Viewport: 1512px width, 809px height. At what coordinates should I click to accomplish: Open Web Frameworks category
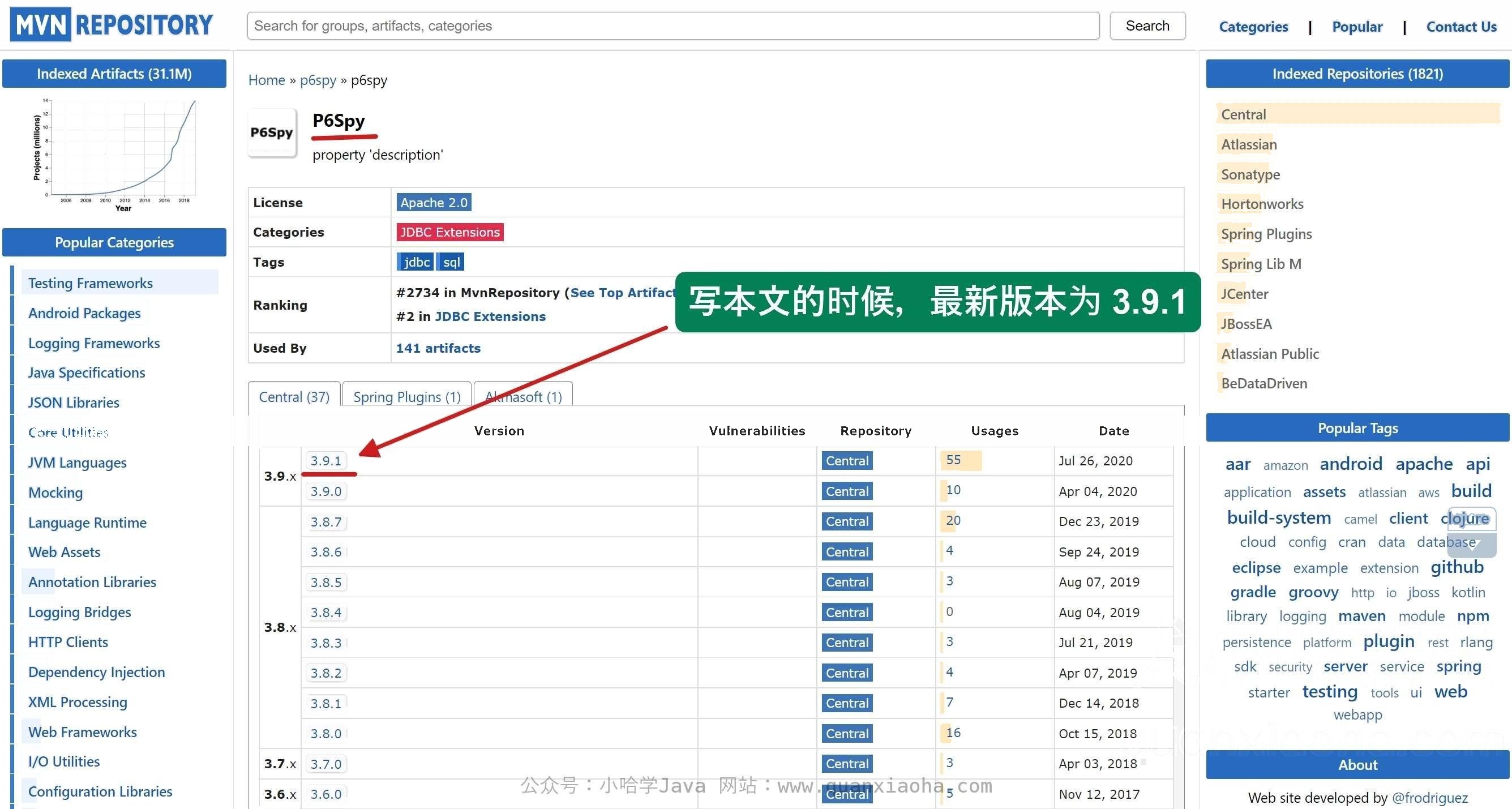click(x=82, y=732)
